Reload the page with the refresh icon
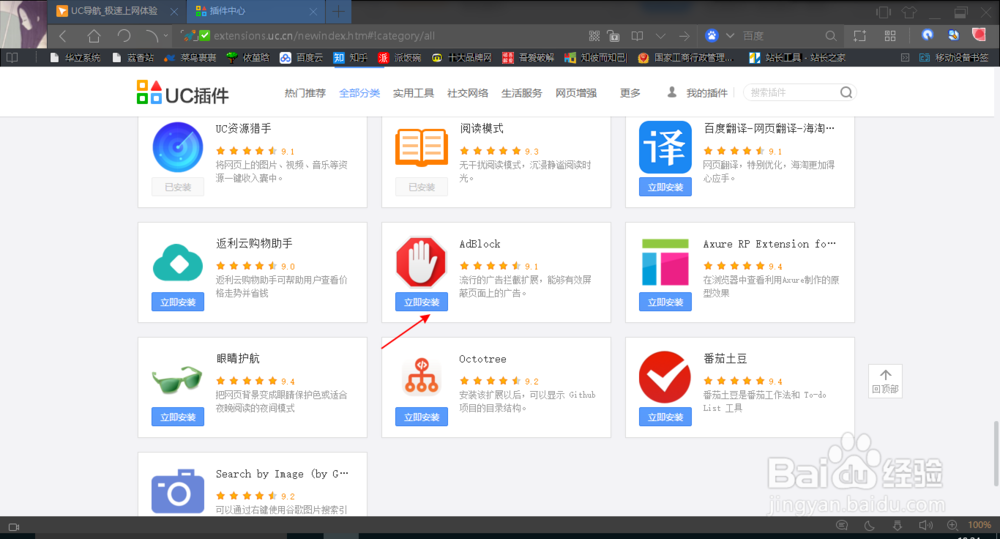This screenshot has height=539, width=1000. point(124,36)
